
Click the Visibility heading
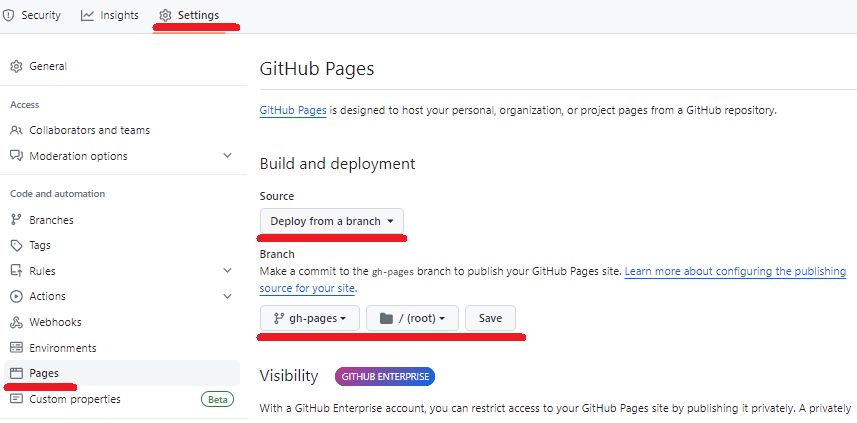(289, 376)
